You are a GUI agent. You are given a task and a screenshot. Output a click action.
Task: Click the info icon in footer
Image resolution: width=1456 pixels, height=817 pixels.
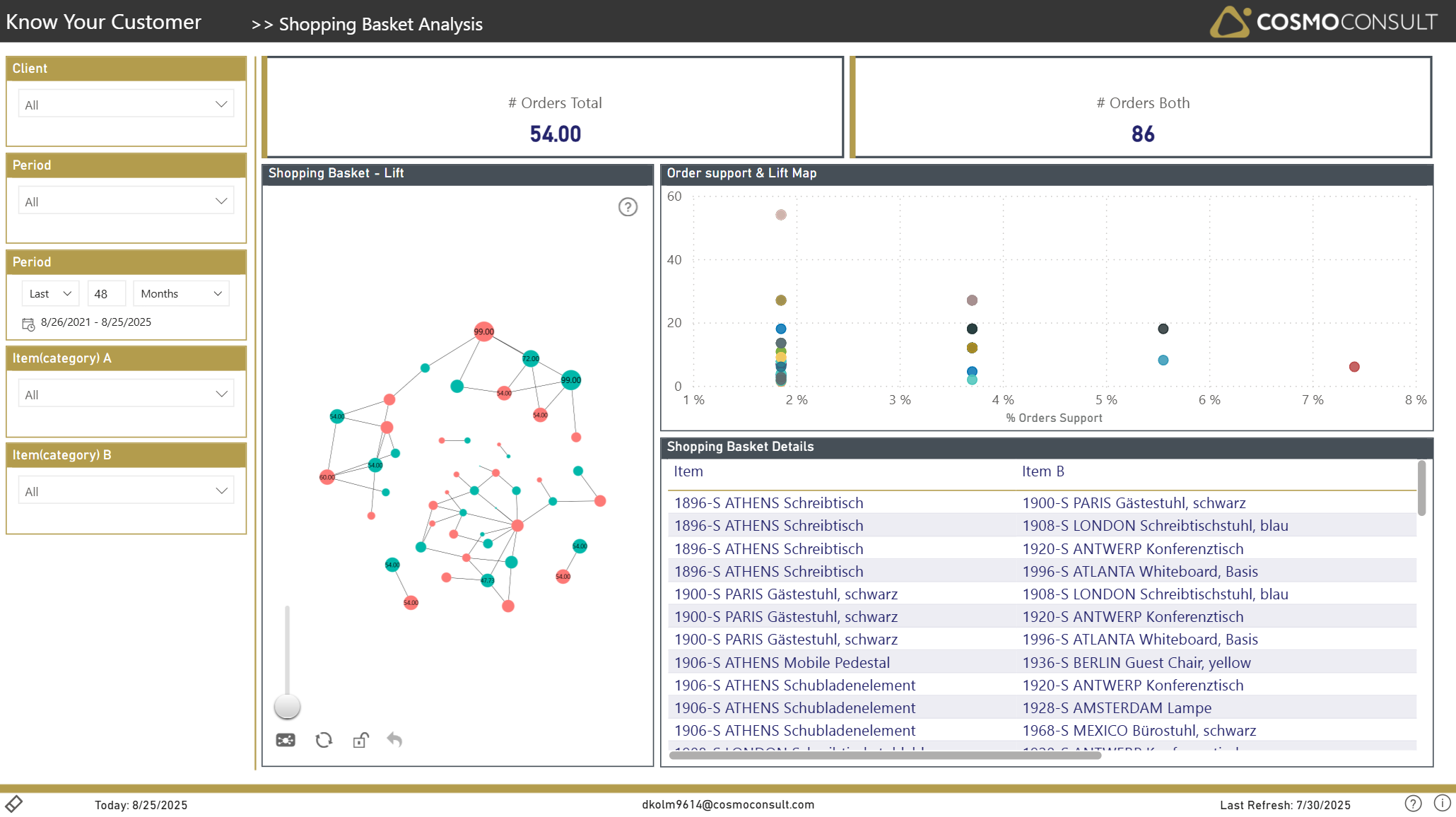point(1442,804)
